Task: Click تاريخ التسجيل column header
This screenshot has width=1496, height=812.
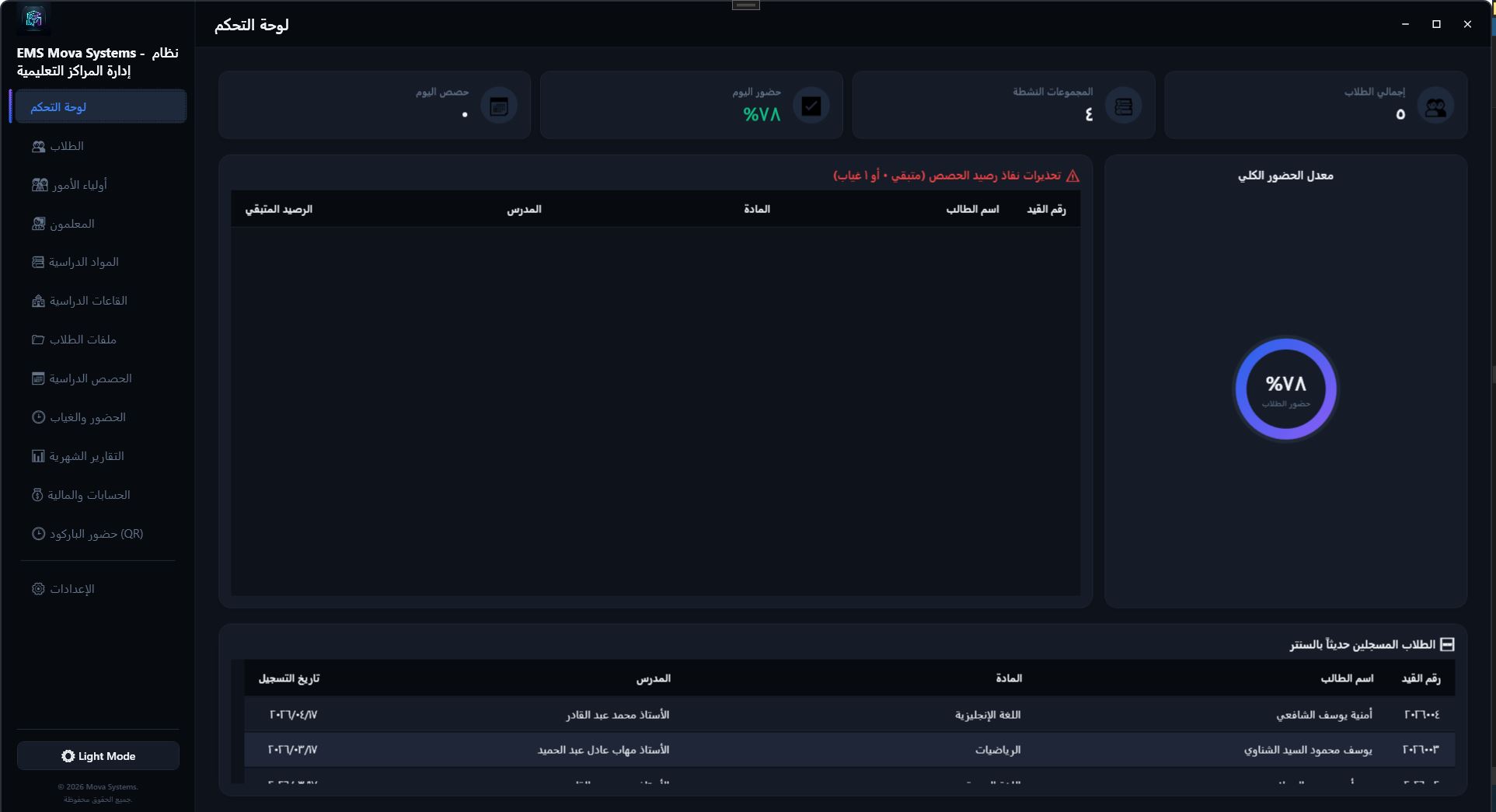Action: 288,678
